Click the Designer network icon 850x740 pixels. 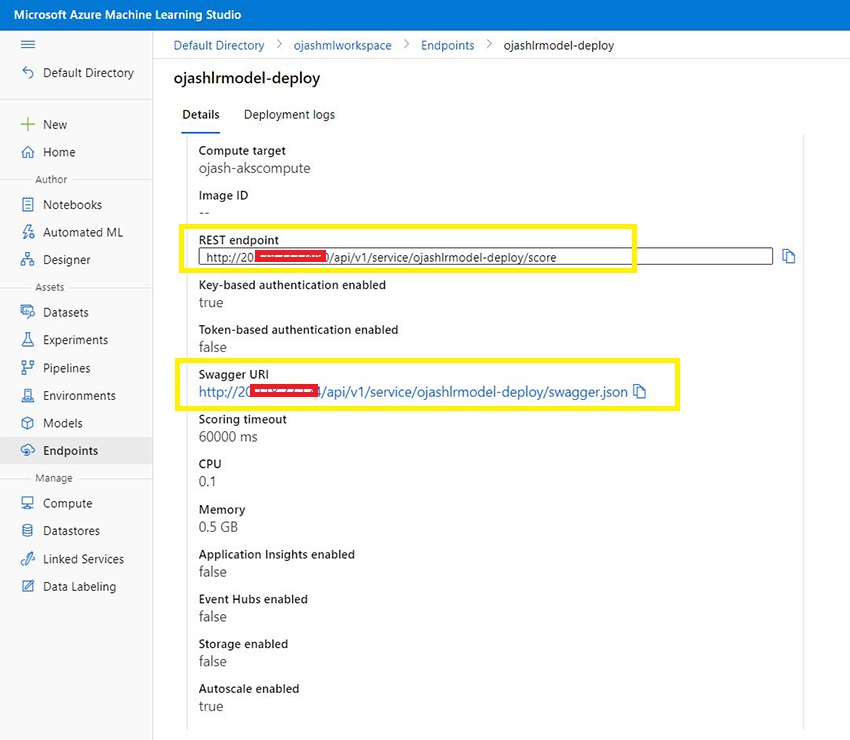pyautogui.click(x=28, y=259)
